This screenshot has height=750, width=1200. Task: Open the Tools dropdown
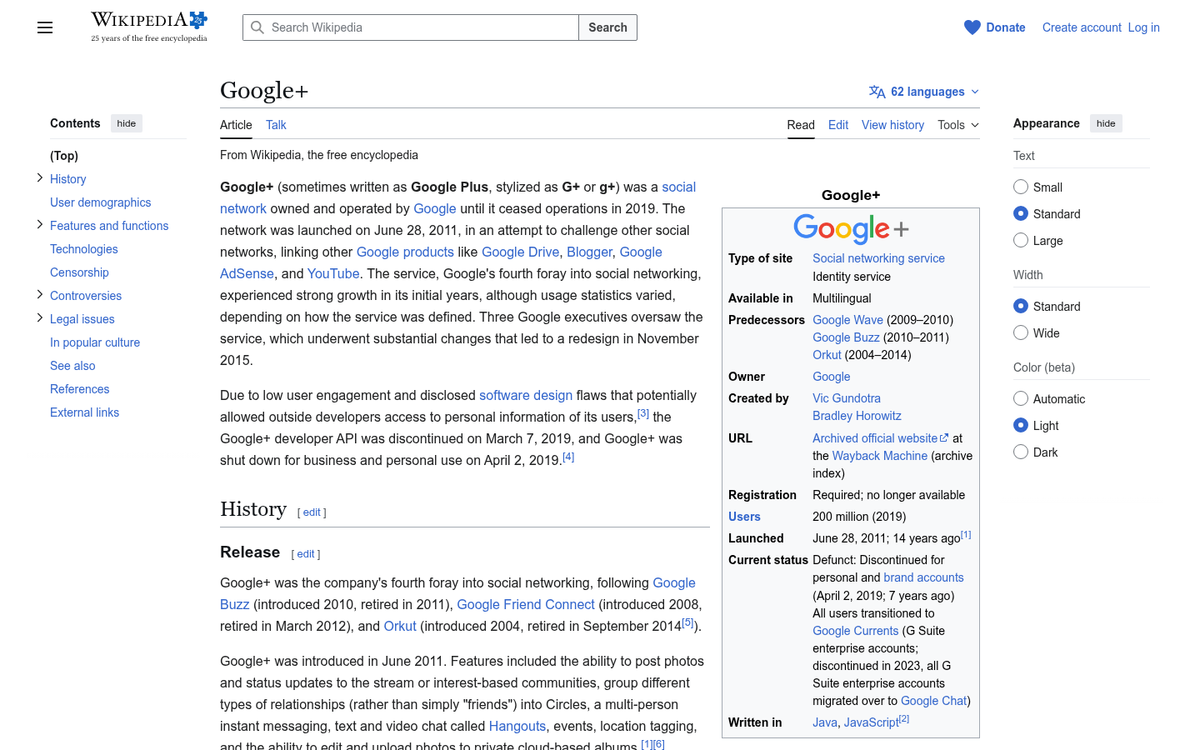click(956, 125)
